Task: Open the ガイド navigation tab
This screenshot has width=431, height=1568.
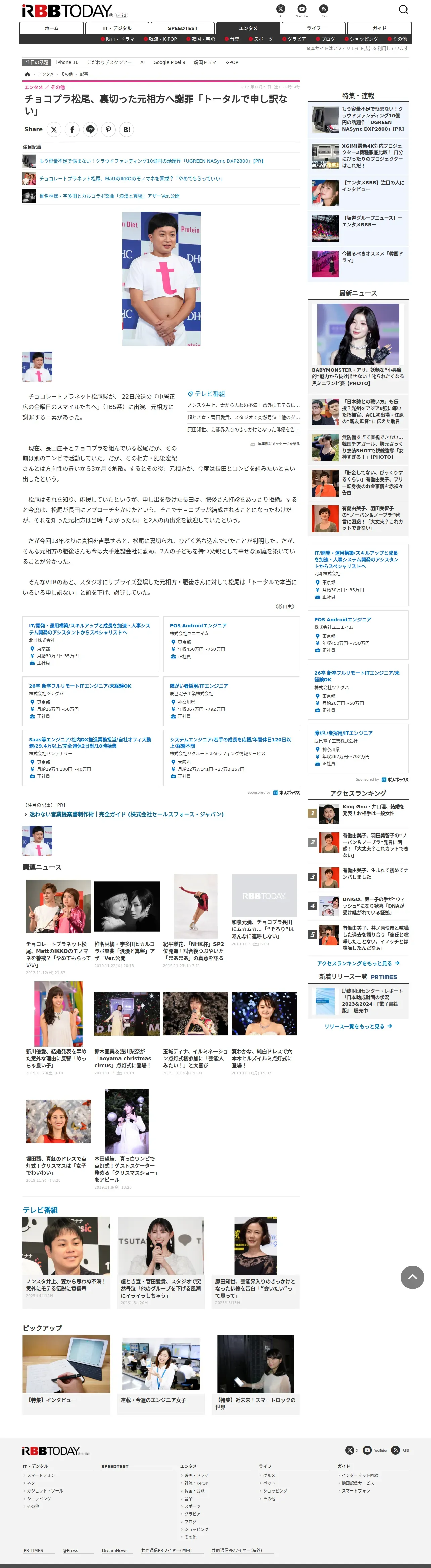Action: tap(379, 28)
